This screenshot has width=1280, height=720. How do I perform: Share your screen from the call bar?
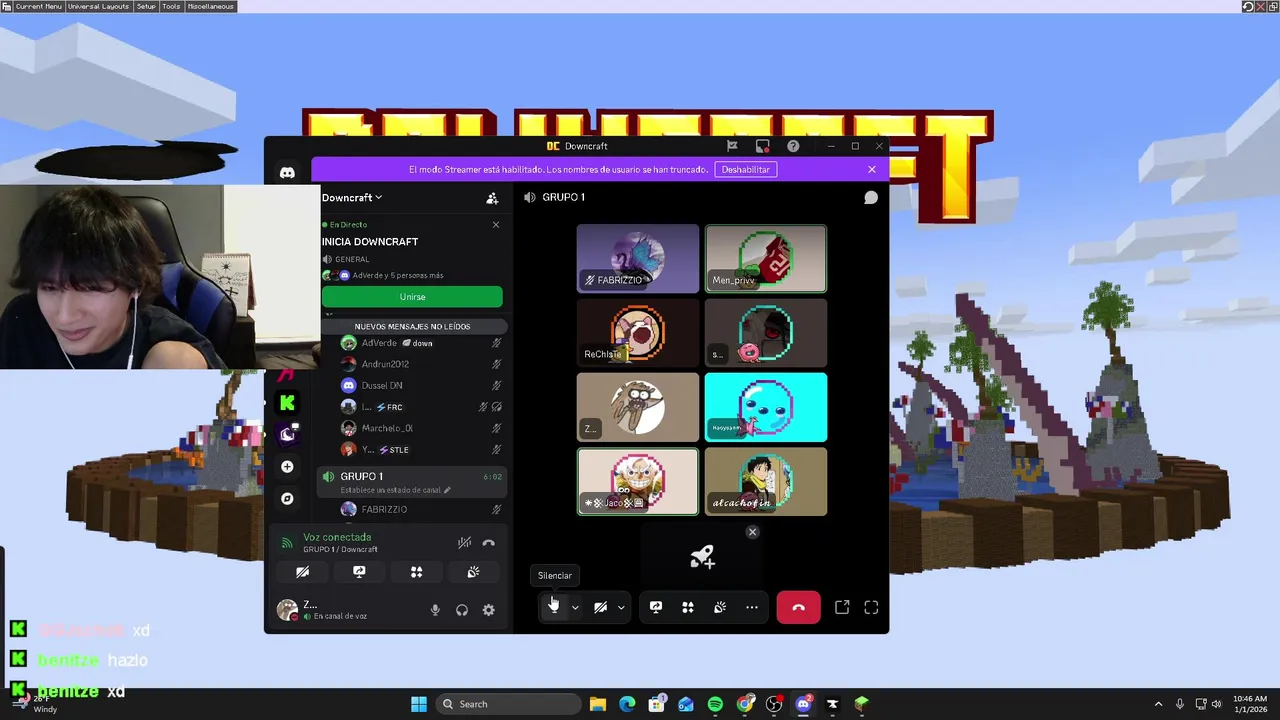(x=656, y=607)
